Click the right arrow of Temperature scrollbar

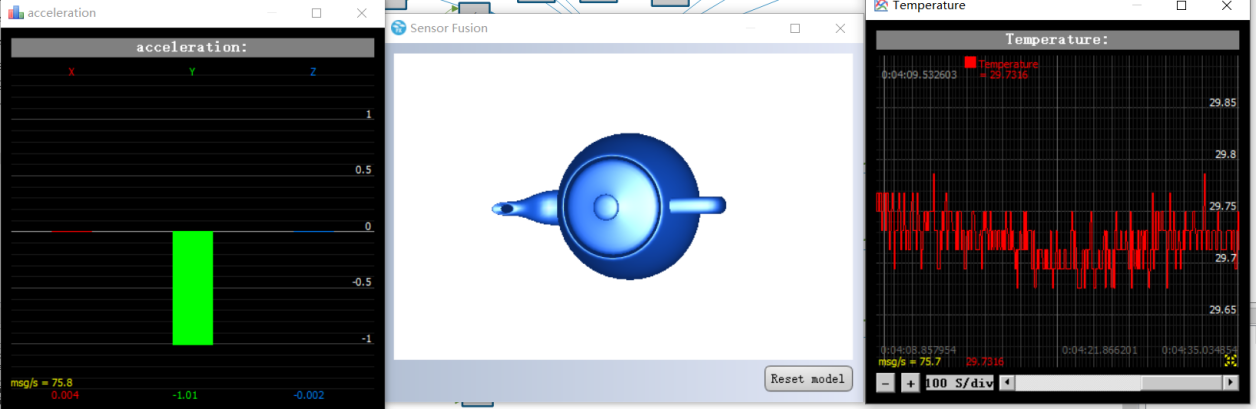coord(1231,383)
